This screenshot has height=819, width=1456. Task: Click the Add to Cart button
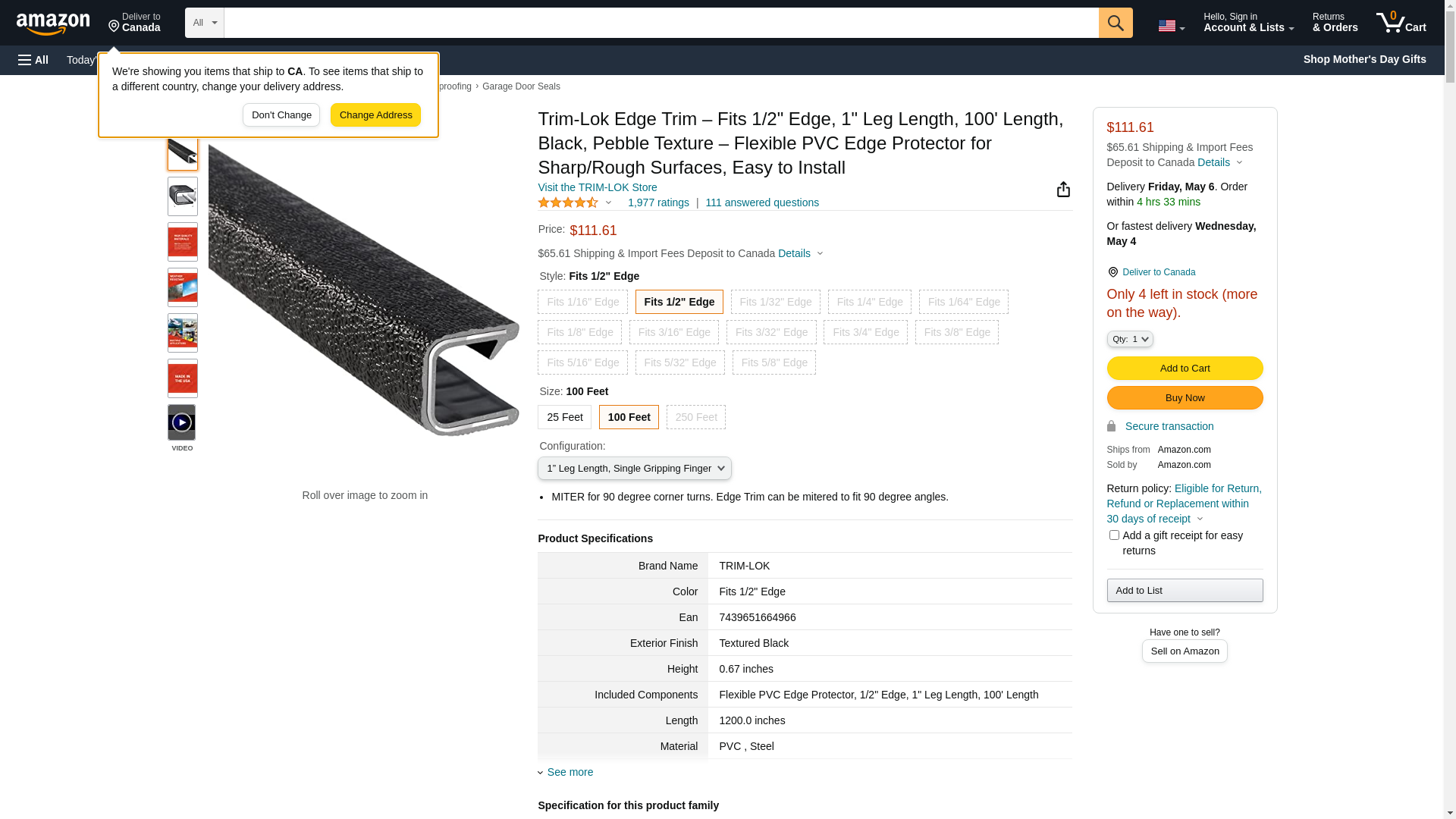(1185, 369)
